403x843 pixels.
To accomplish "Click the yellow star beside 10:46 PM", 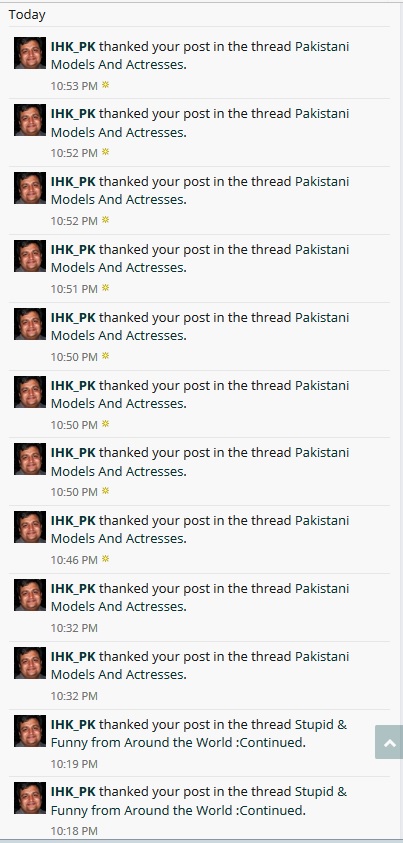I will pos(105,559).
